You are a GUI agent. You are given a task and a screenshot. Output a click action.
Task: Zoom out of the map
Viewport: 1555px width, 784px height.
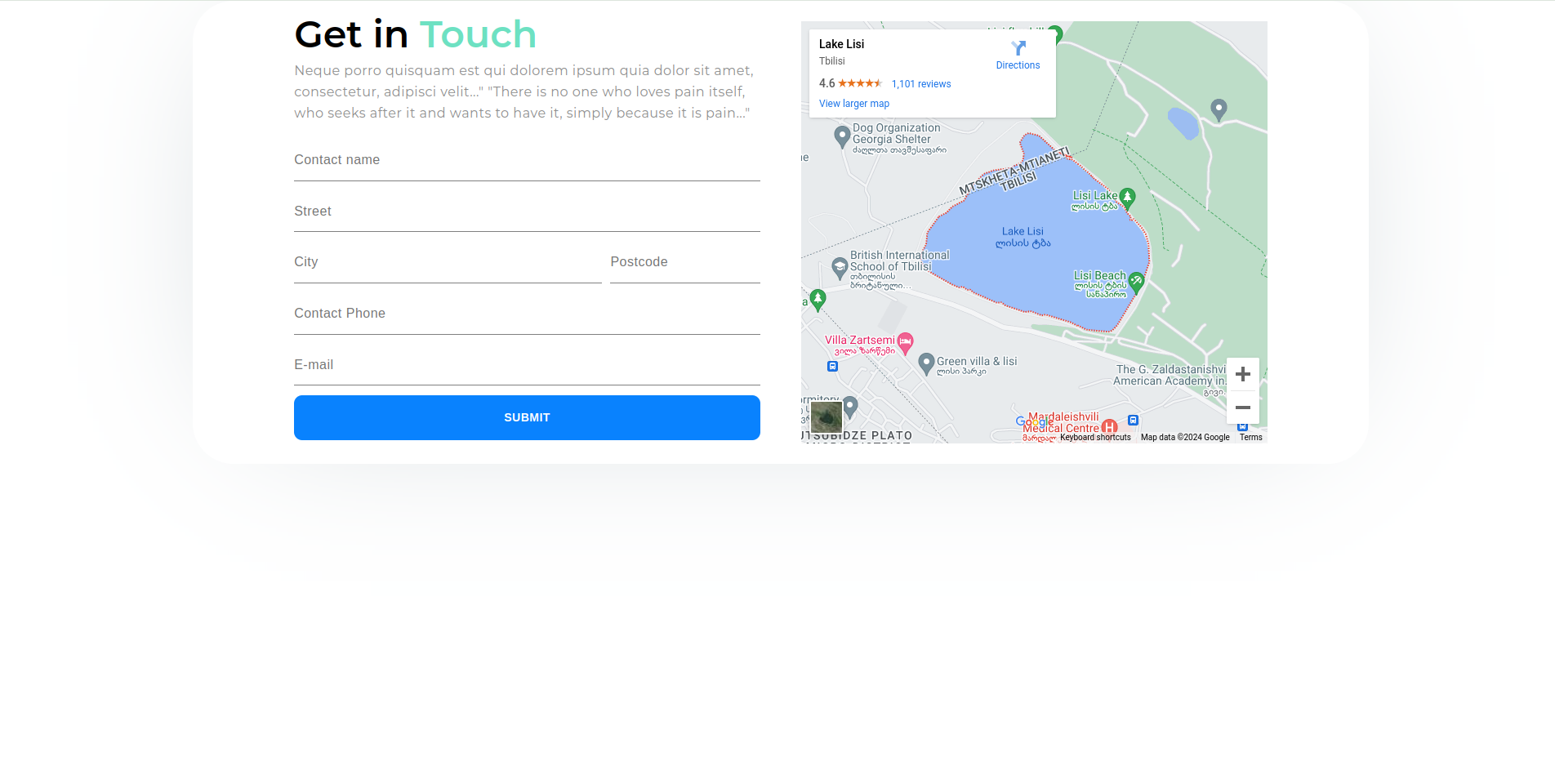coord(1242,408)
